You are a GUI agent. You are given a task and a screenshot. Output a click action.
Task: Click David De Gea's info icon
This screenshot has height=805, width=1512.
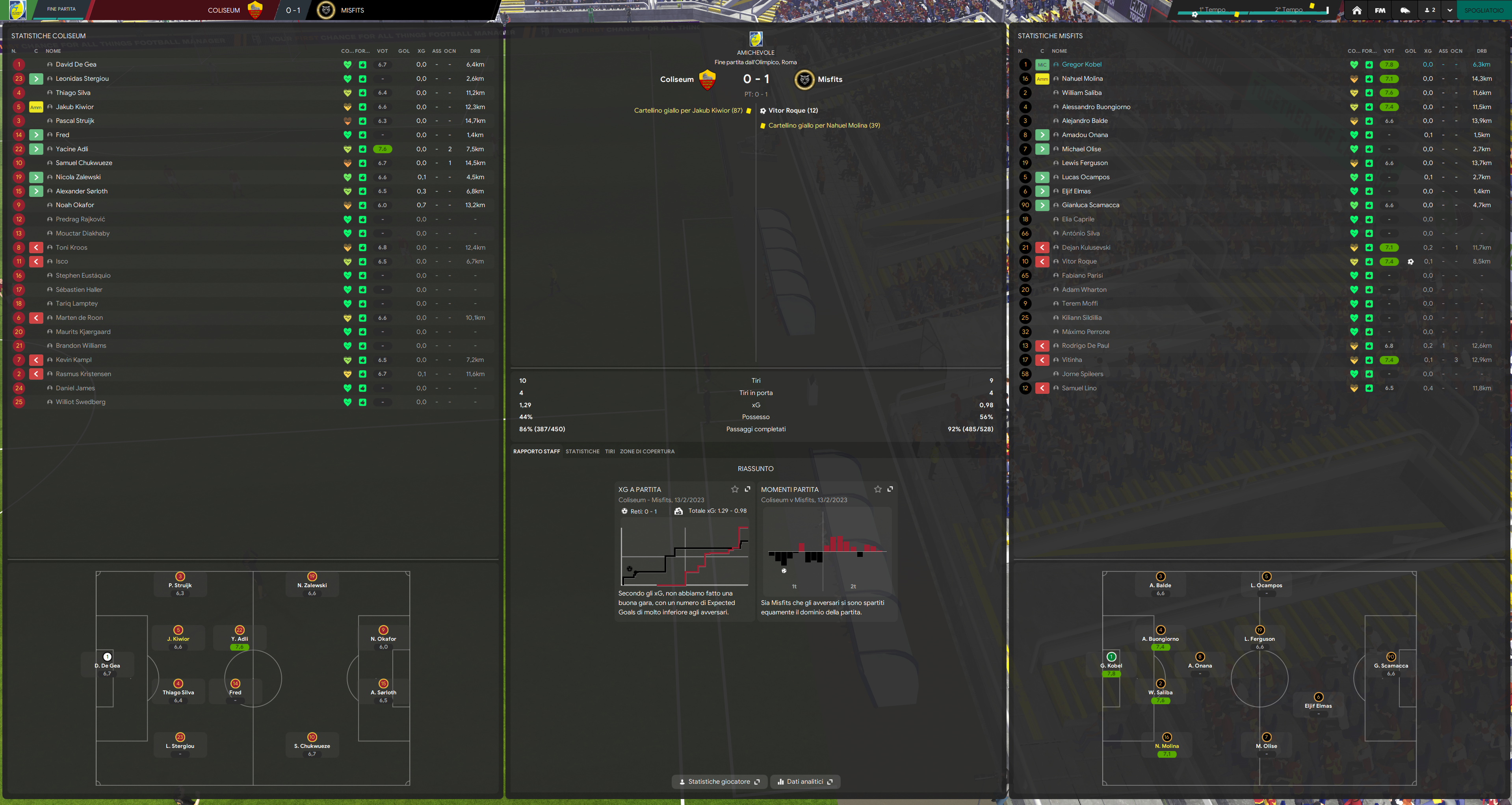[x=50, y=65]
